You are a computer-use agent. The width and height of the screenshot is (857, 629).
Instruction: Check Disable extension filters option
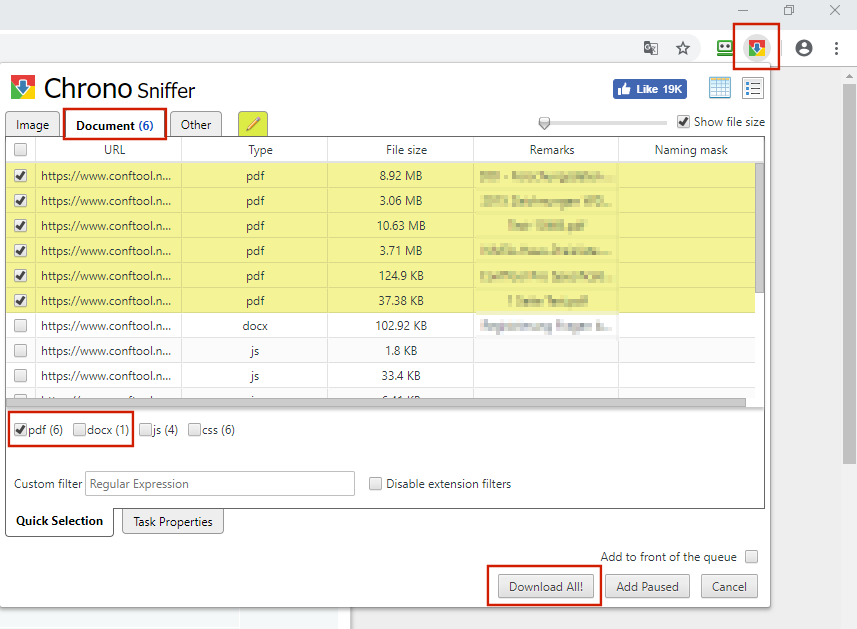(x=375, y=484)
